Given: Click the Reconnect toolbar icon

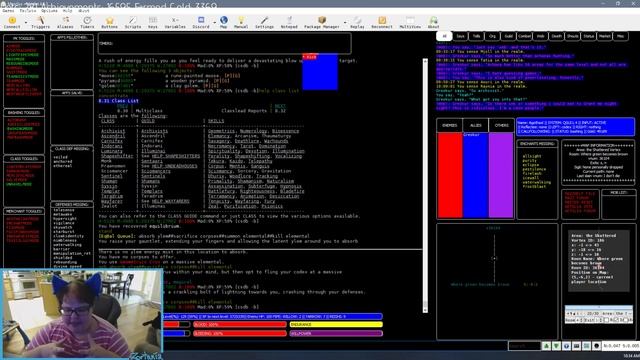Looking at the screenshot, I should tap(382, 22).
